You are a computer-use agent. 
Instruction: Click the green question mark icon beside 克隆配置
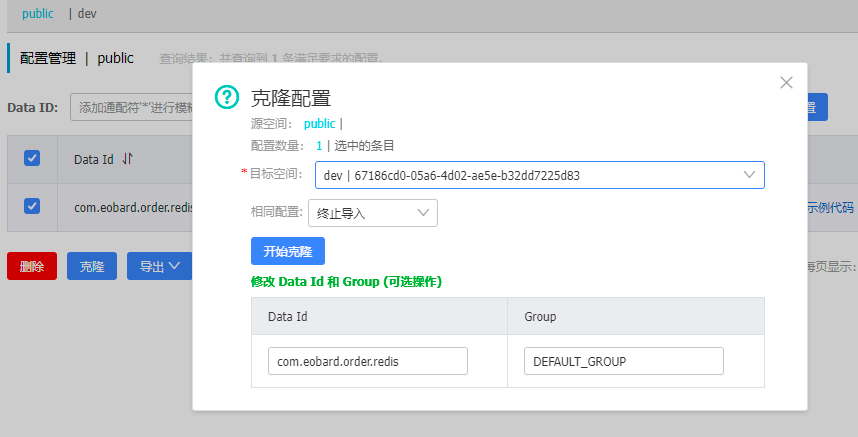tap(227, 97)
